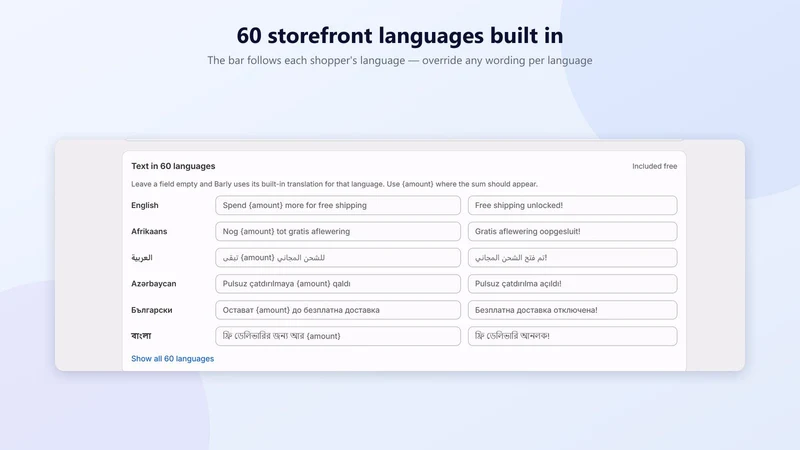Click the 'Безплатна доставка отключена!' field
This screenshot has width=800, height=450.
pyautogui.click(x=572, y=310)
